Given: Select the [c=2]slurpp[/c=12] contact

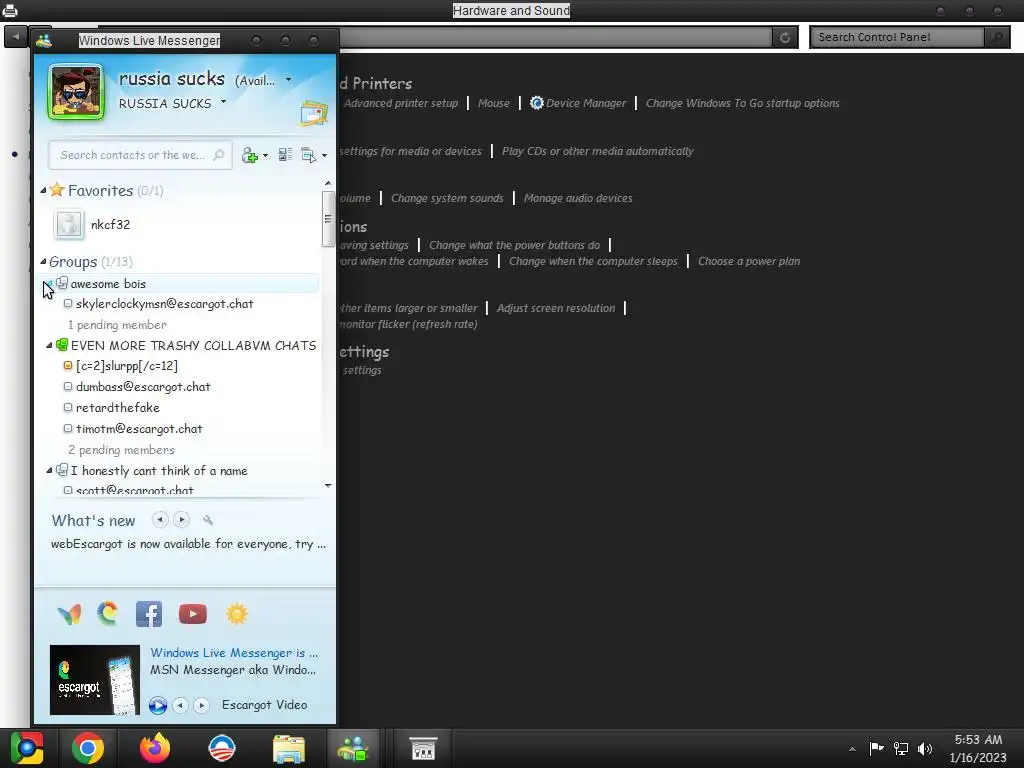Looking at the screenshot, I should coord(127,366).
